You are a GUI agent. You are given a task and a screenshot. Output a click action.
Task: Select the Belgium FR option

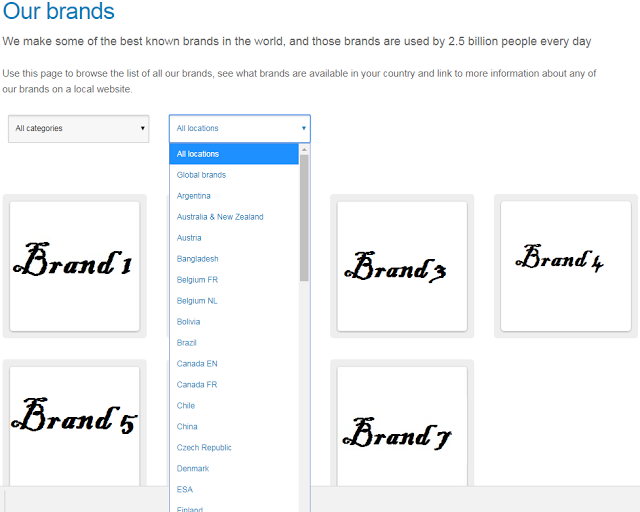[x=234, y=280]
